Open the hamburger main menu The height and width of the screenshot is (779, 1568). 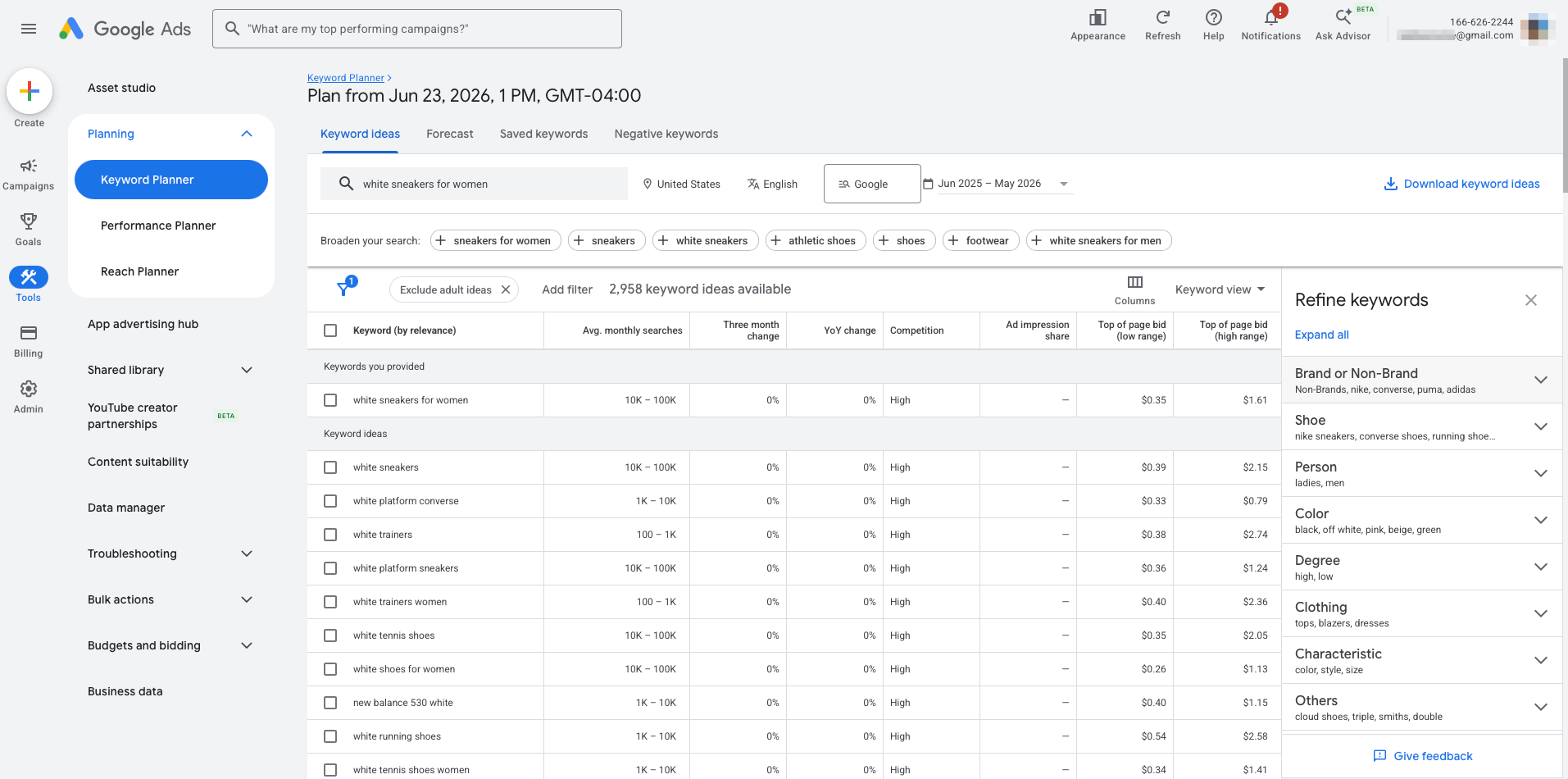point(29,29)
